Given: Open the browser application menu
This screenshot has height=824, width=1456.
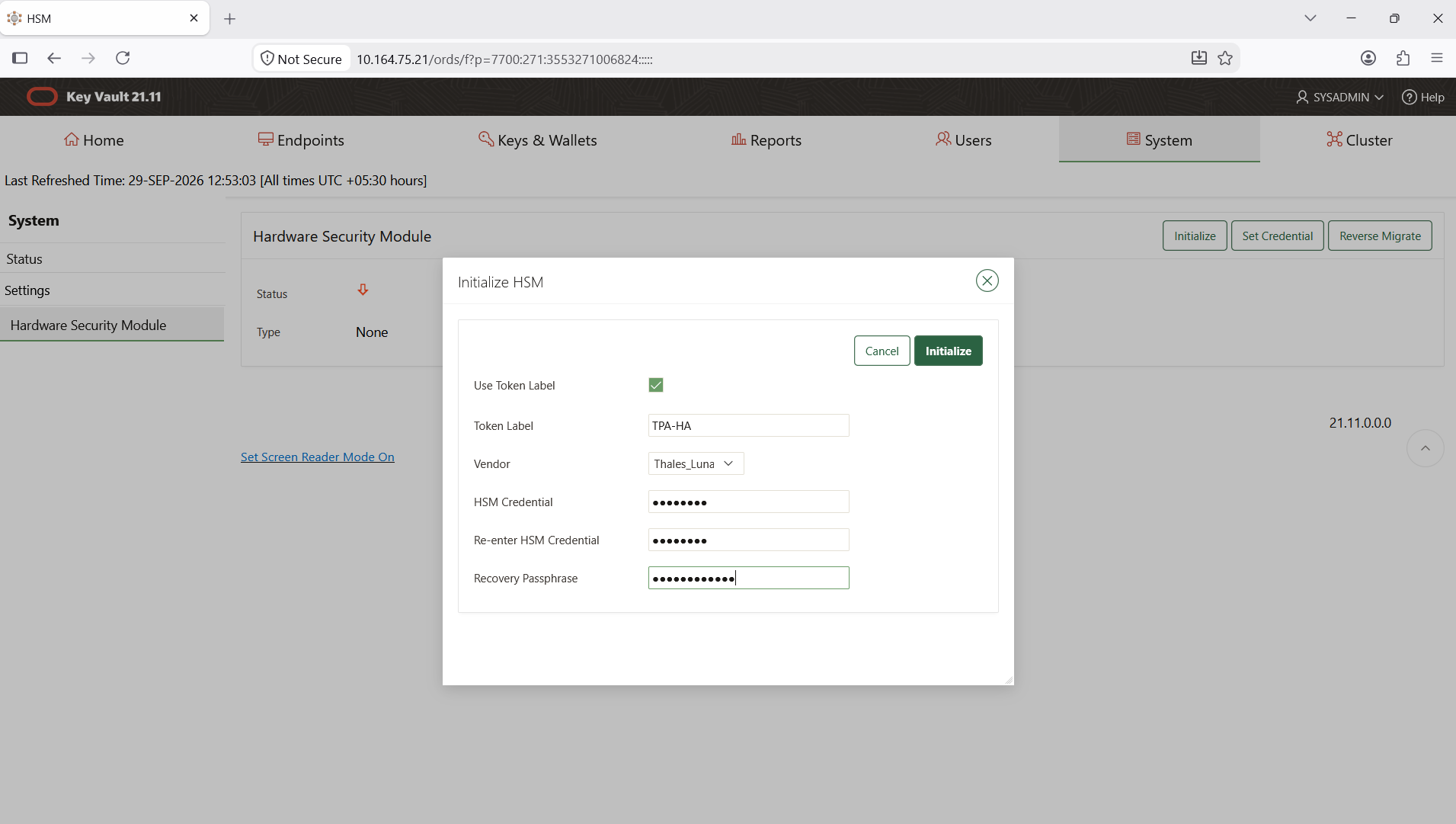Looking at the screenshot, I should [x=1437, y=58].
